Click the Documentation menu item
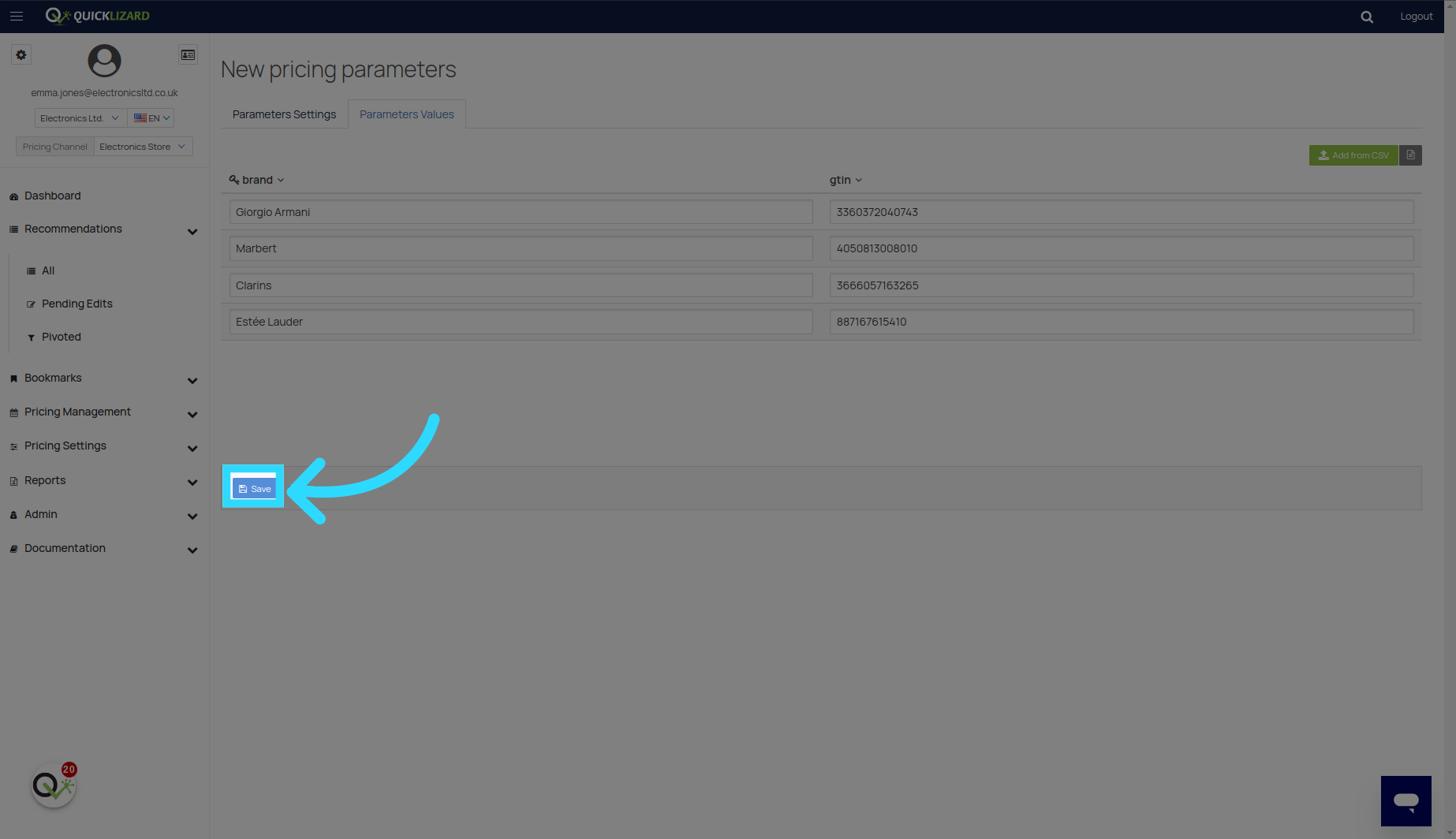Screen dimensions: 1456x839 [x=65, y=548]
